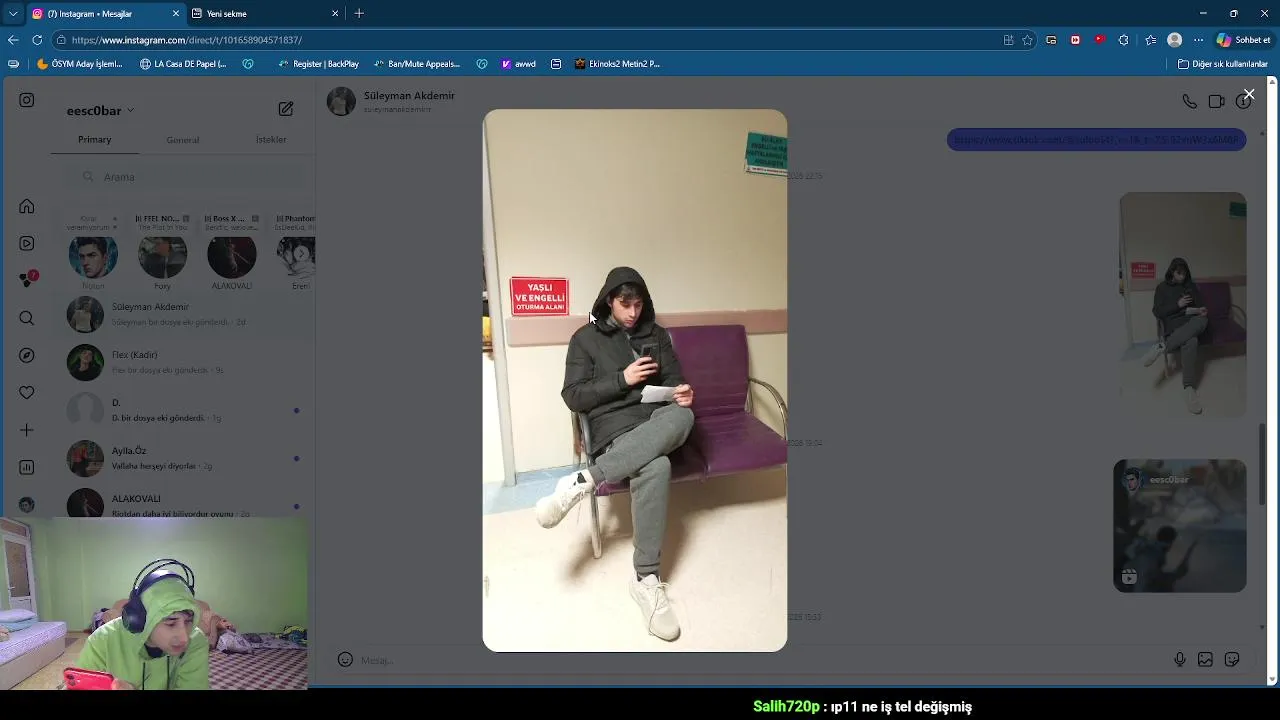
Task: Open conversation info icon
Action: pos(1242,101)
